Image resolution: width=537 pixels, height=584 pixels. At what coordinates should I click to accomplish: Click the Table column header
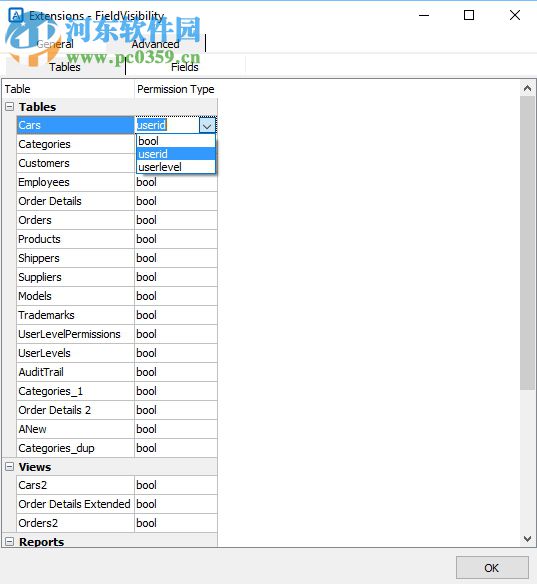coord(68,89)
